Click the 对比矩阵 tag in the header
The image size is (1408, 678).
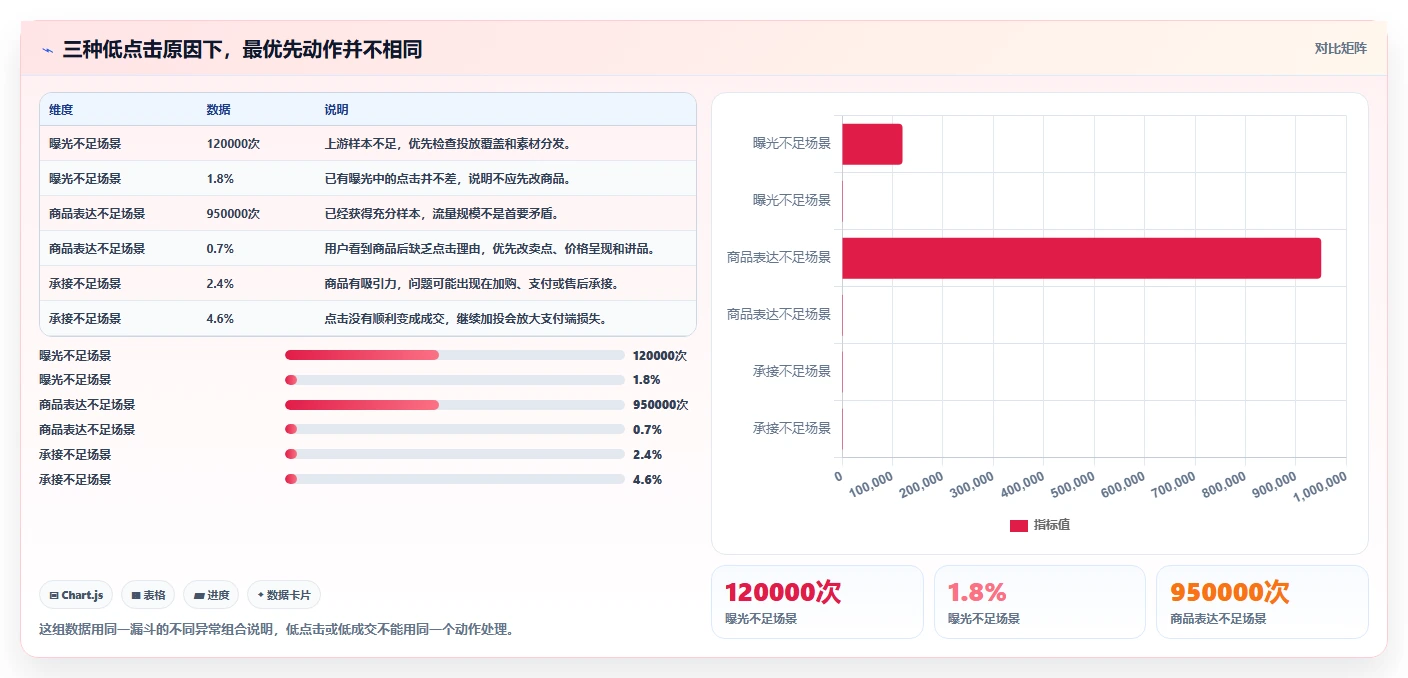point(1340,48)
